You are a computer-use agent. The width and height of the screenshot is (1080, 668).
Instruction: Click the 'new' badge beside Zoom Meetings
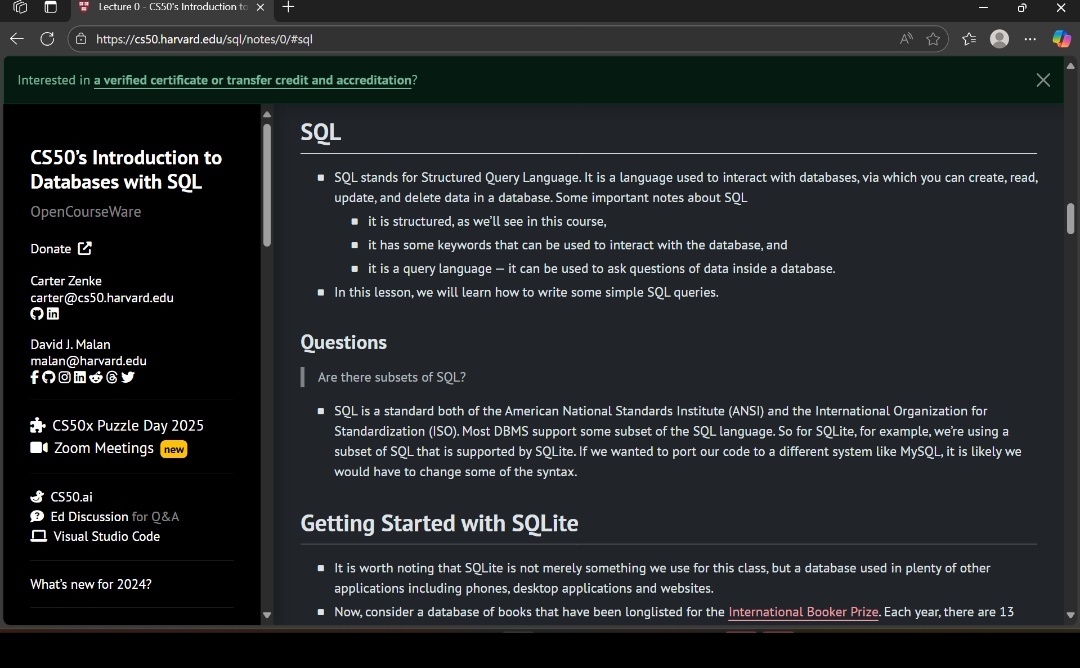coord(174,450)
